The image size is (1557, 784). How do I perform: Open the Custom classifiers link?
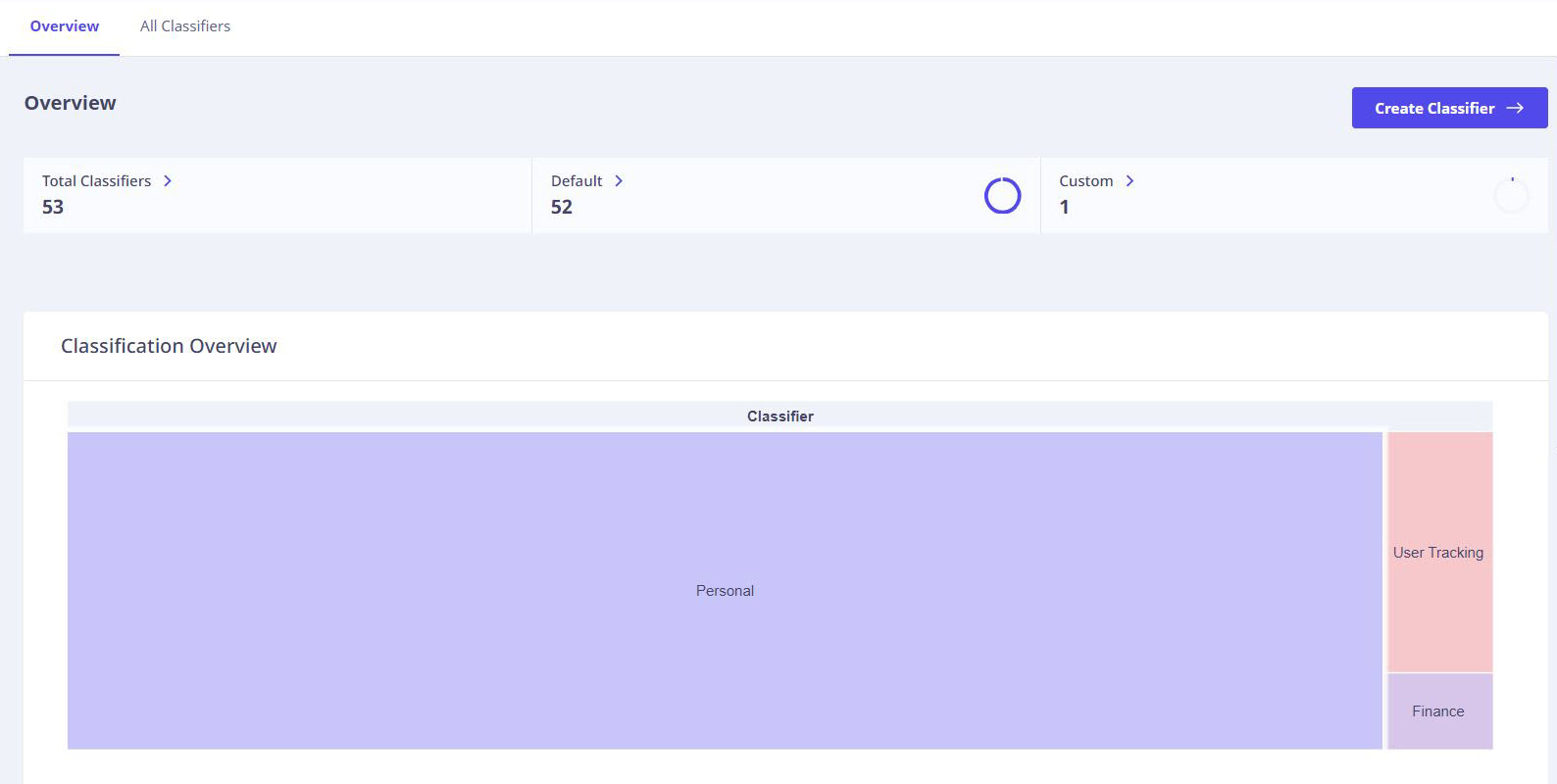[1085, 181]
